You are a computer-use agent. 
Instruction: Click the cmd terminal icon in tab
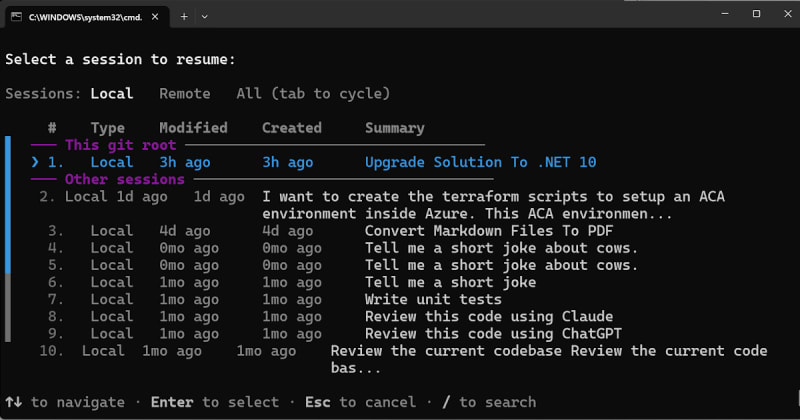pos(17,16)
